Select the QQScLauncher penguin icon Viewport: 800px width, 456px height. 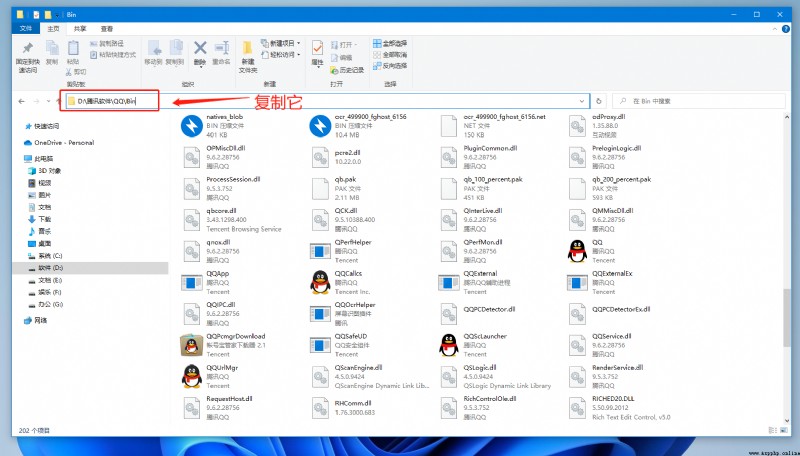(448, 345)
